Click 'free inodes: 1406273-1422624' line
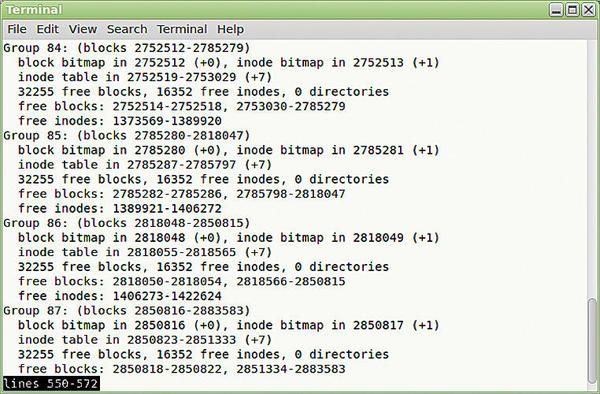The height and width of the screenshot is (394, 600). [120, 296]
